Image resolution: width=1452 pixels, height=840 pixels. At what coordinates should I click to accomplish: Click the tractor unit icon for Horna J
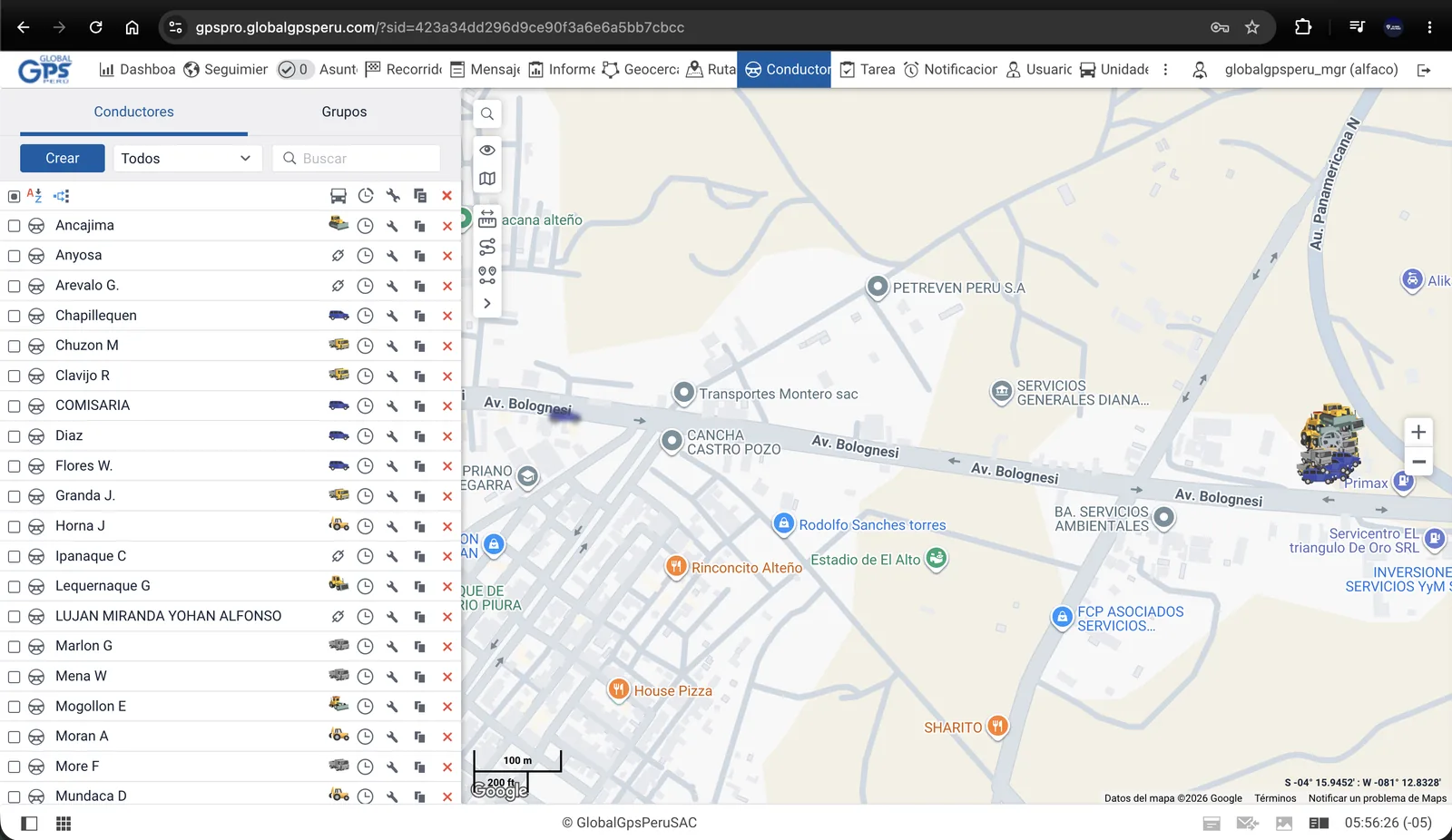[x=338, y=525]
